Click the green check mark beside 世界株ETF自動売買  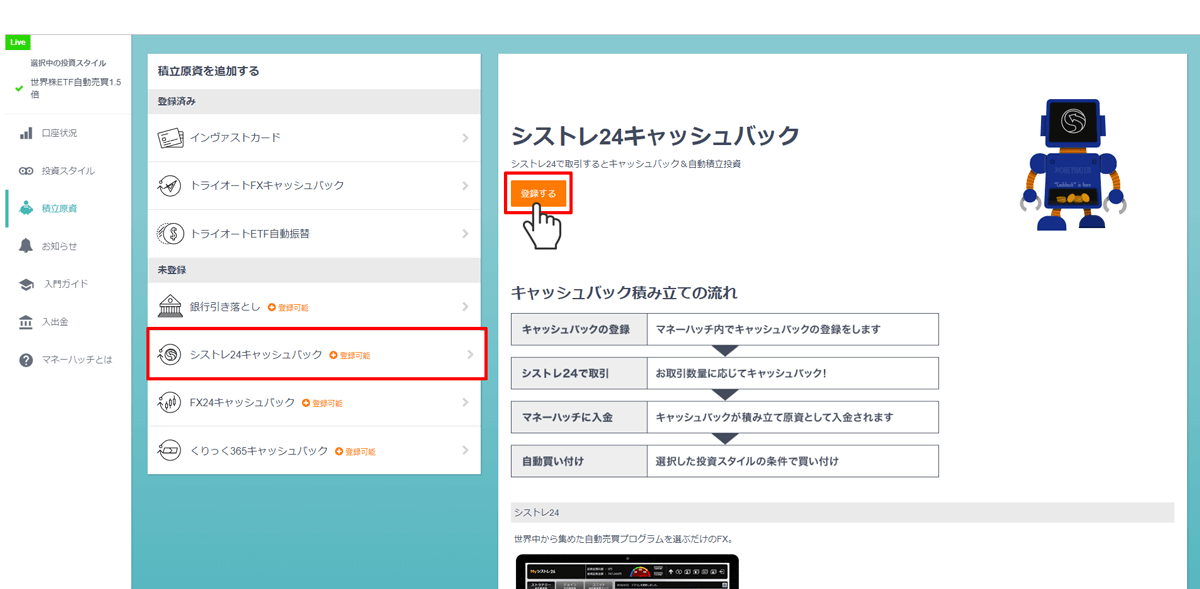click(19, 88)
